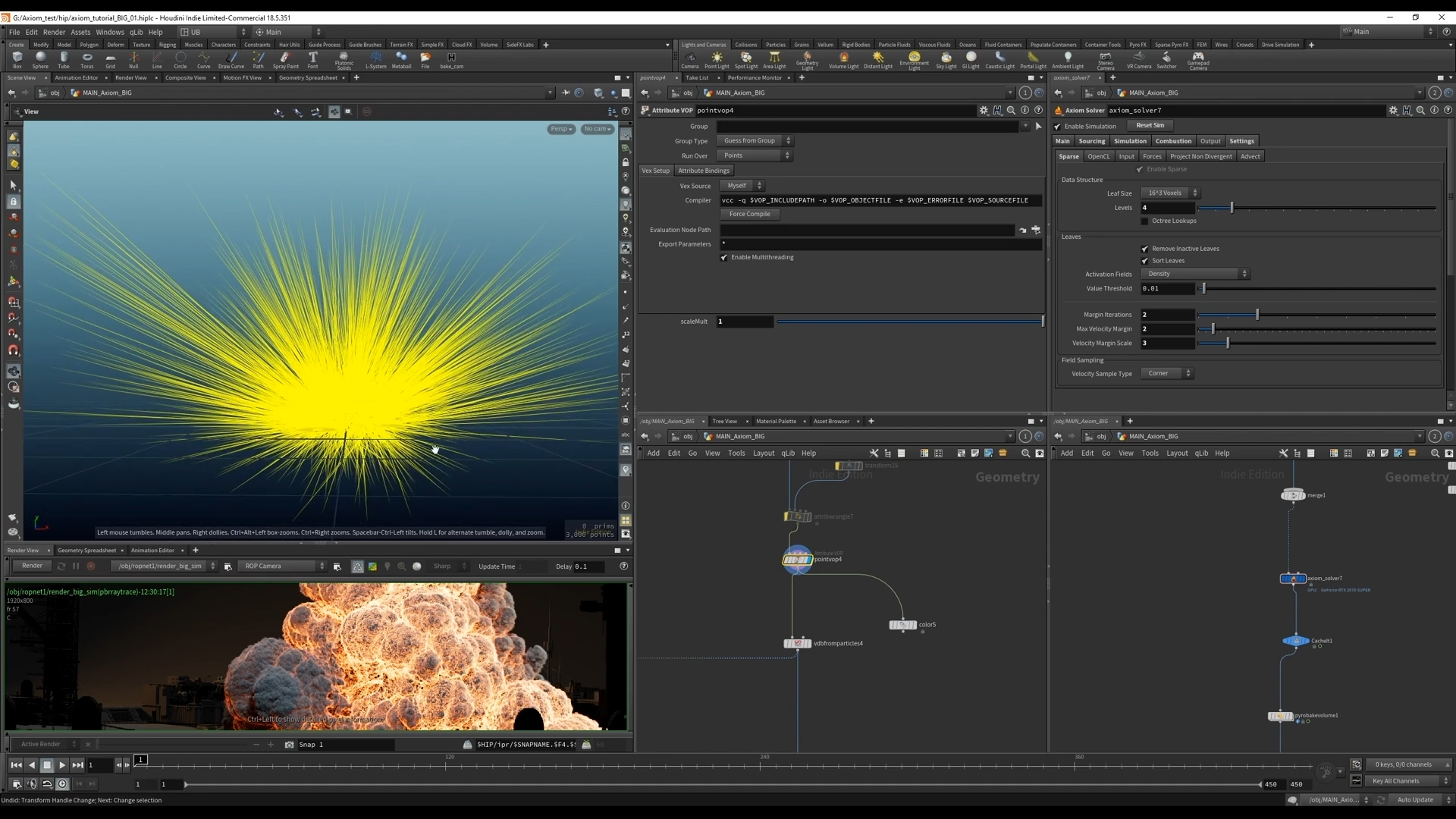Open the Render menu
This screenshot has height=819, width=1456.
(54, 32)
